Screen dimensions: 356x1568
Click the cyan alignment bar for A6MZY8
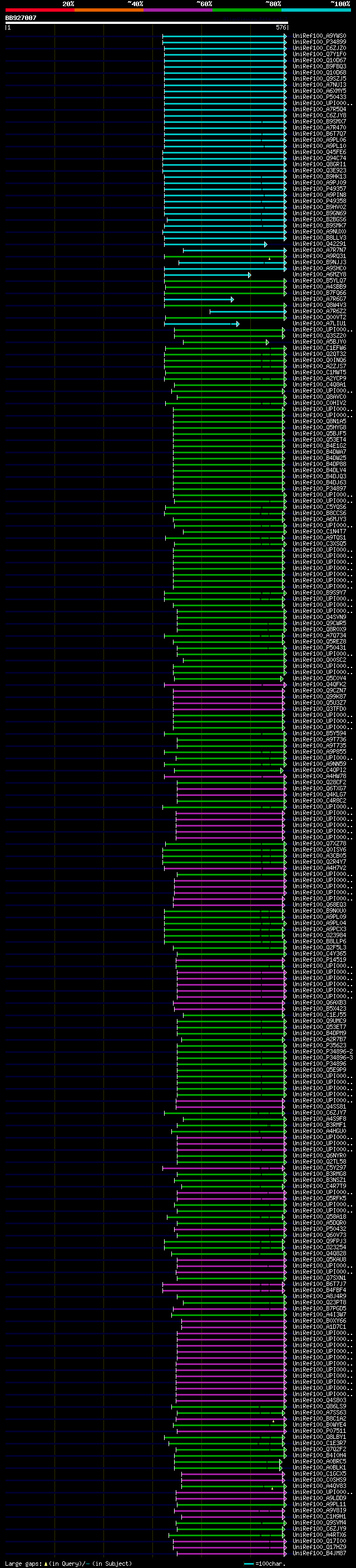coord(207,275)
